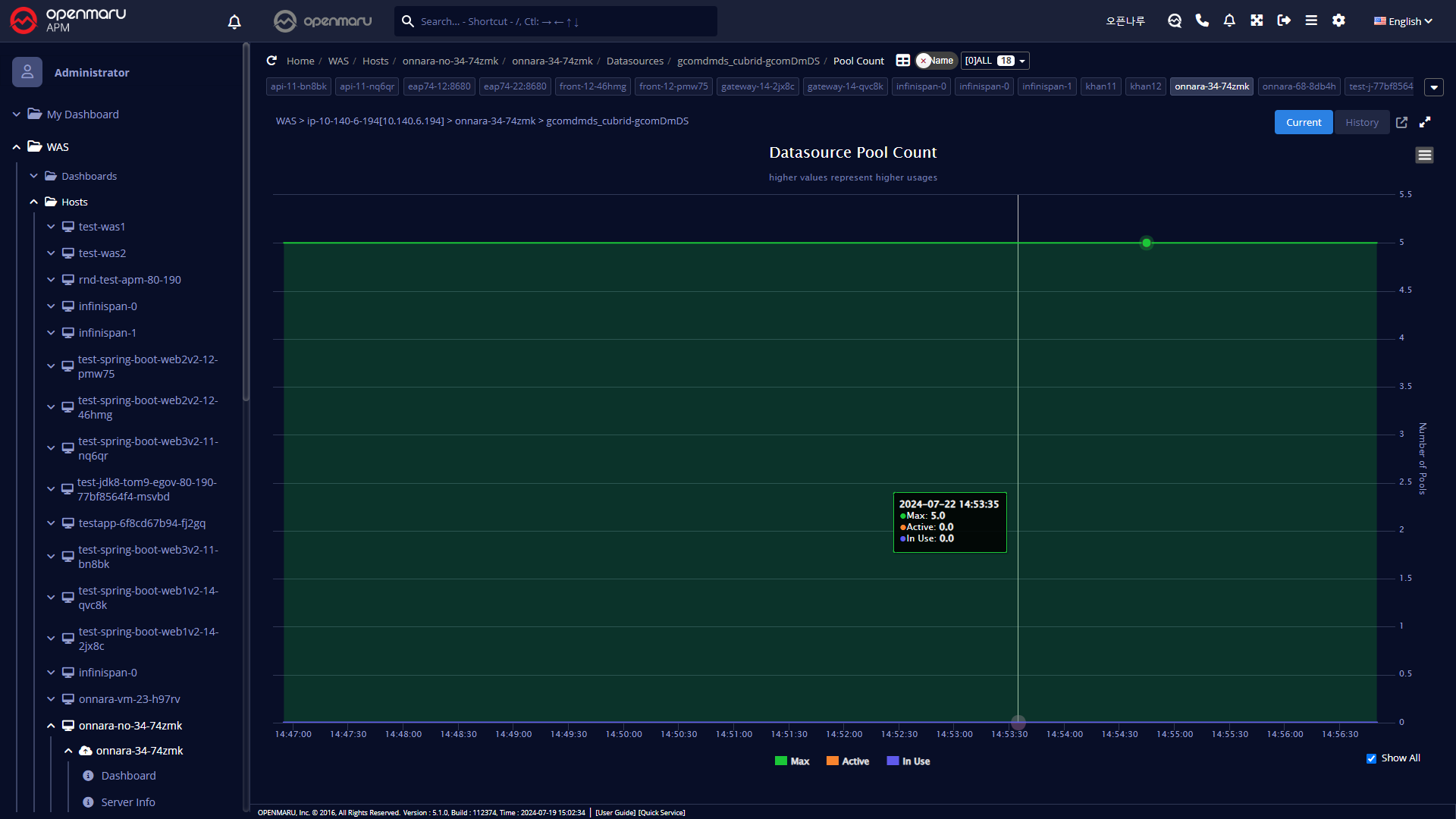Screen dimensions: 1456x819
Task: Click the search input field
Action: [x=561, y=21]
